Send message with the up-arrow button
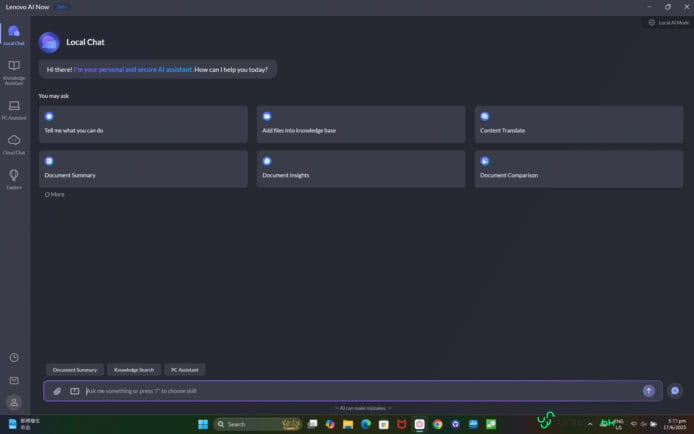 click(649, 391)
